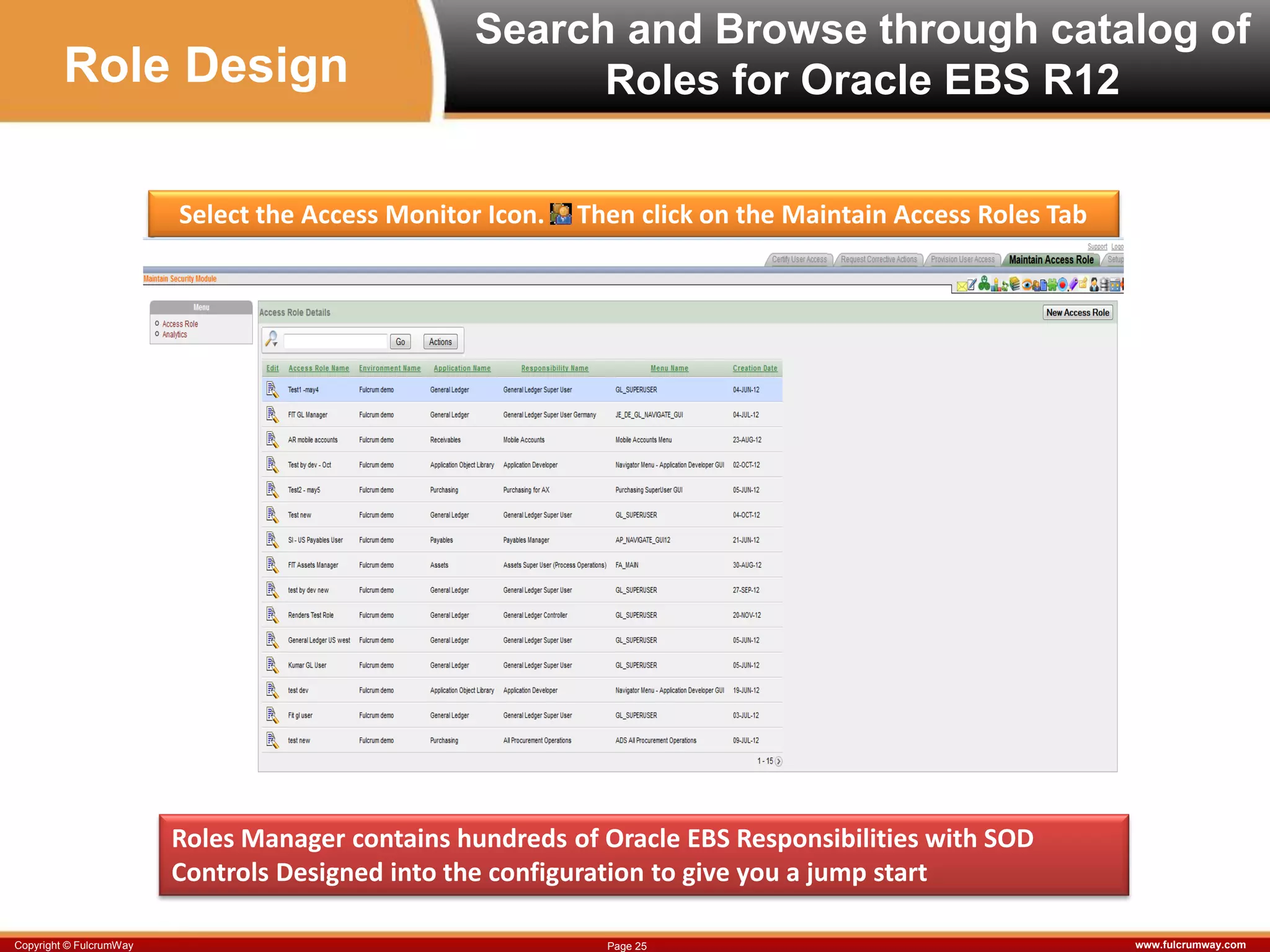Open edit icon for Test1 -may4 role

pyautogui.click(x=272, y=390)
